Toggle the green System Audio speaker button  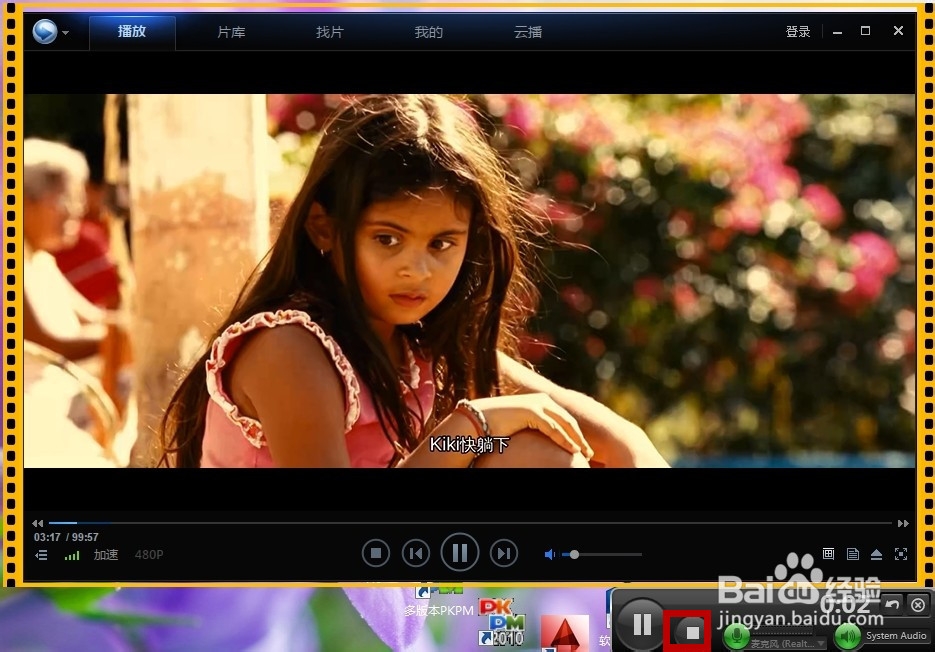[848, 636]
